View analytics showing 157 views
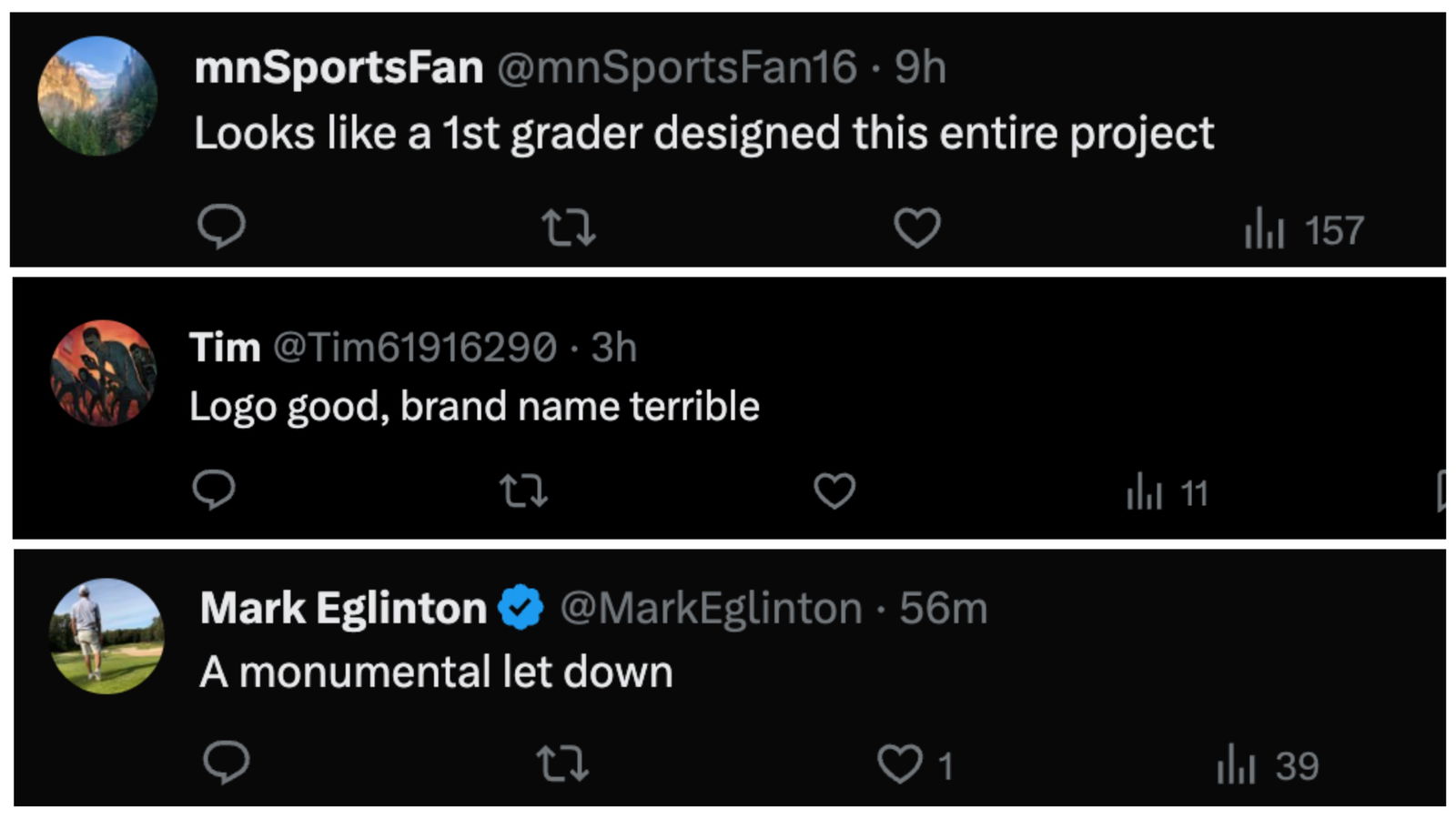The image size is (1456, 819). point(1304,229)
